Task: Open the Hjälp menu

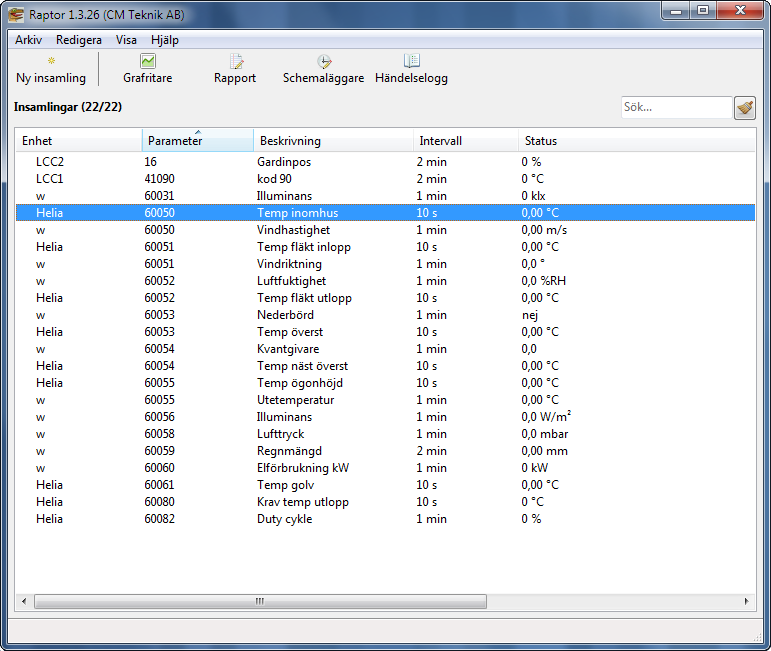Action: point(165,40)
